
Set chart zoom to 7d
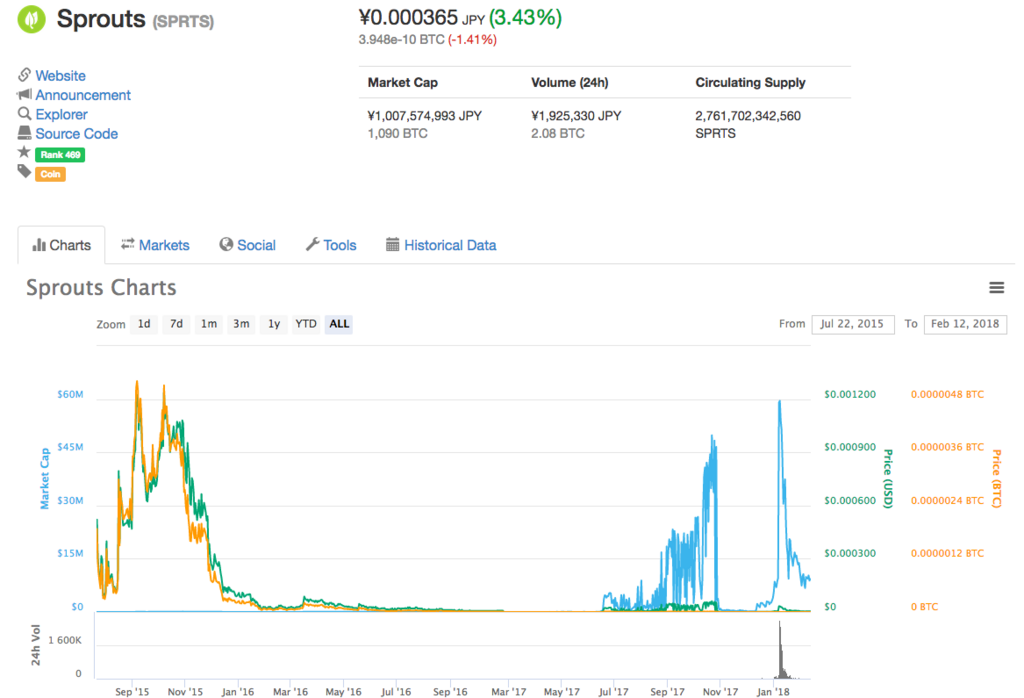click(176, 324)
